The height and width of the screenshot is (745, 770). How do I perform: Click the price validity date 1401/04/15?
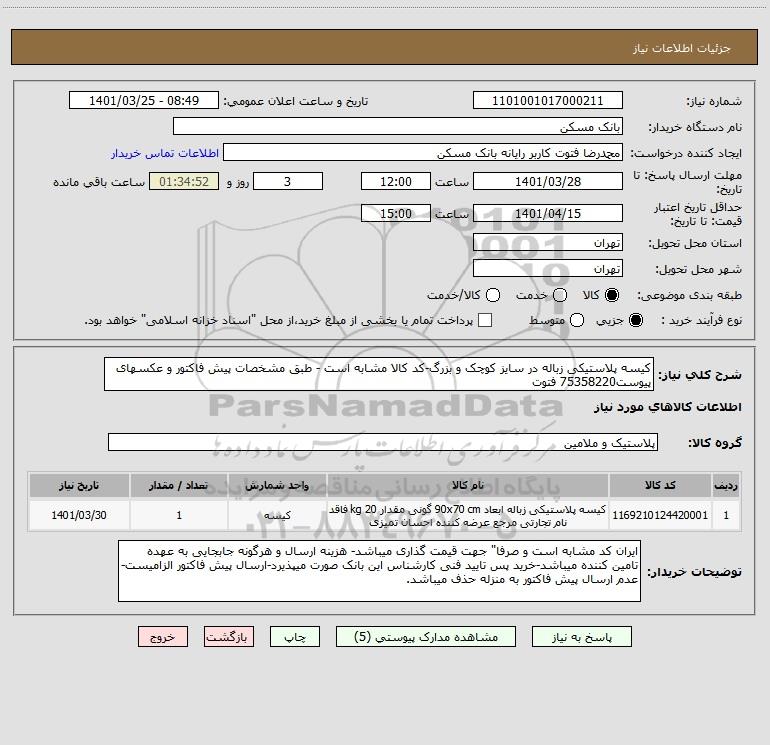click(x=548, y=213)
